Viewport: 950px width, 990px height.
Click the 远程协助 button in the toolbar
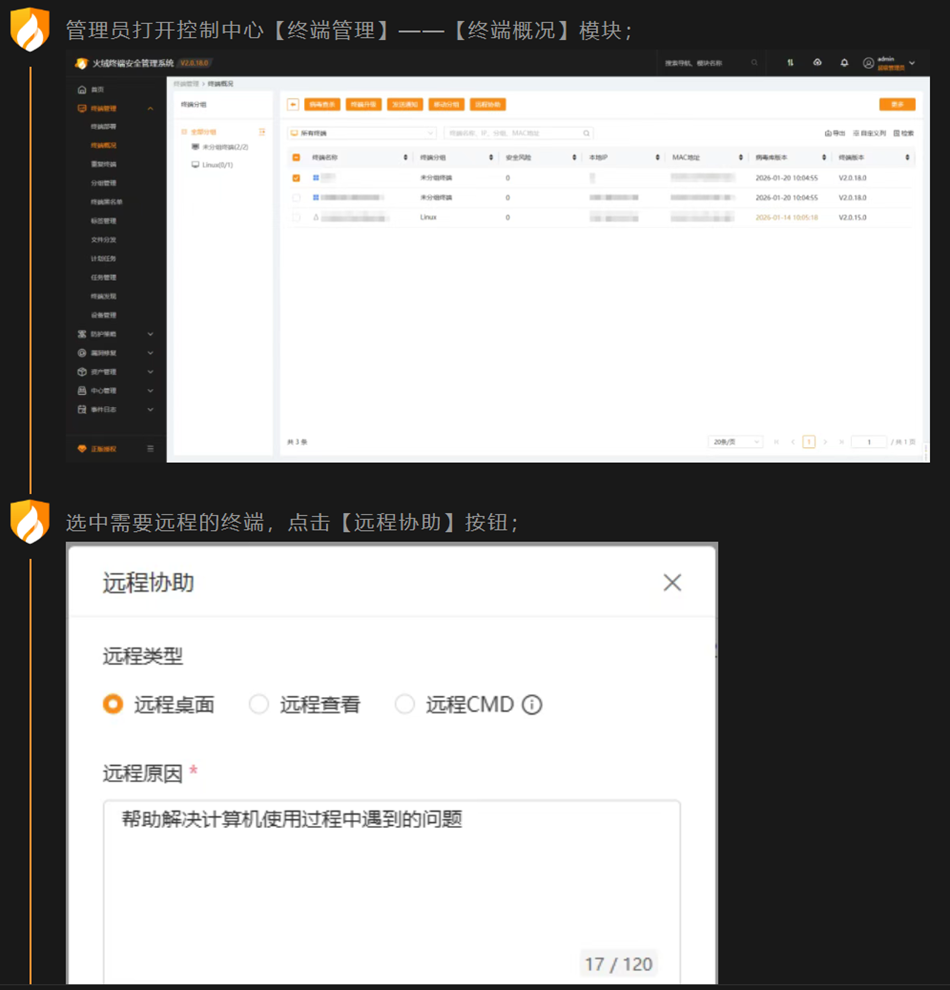(x=487, y=104)
